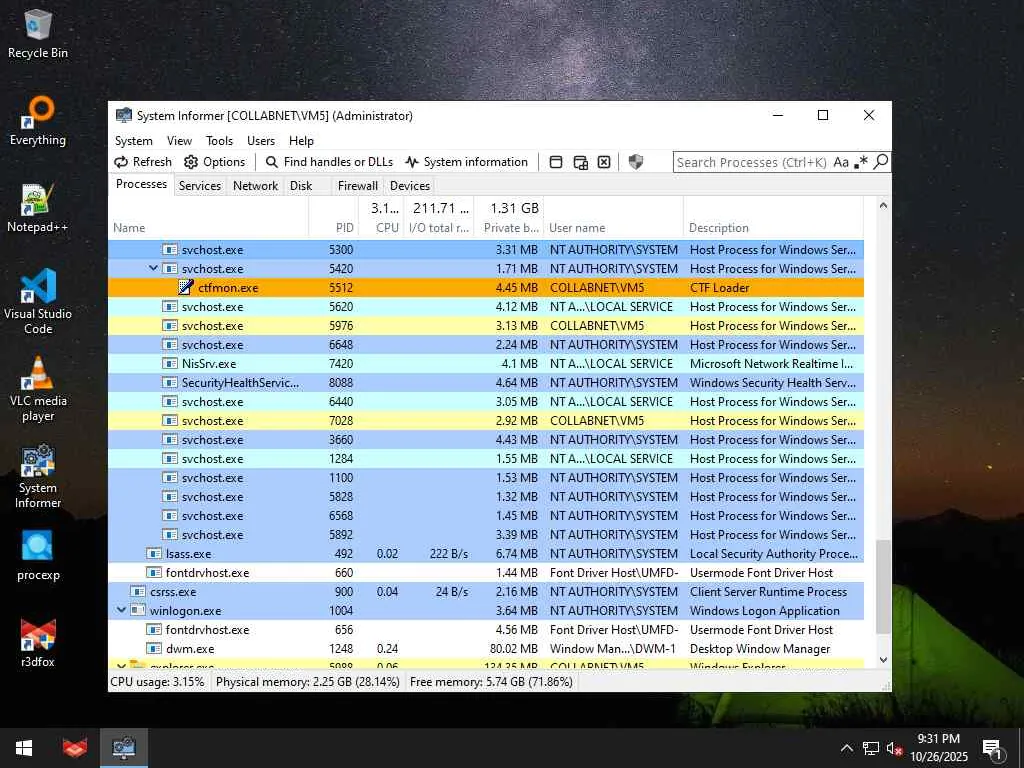Toggle case-sensitive search (Aa)
This screenshot has height=768, width=1024.
pyautogui.click(x=841, y=162)
